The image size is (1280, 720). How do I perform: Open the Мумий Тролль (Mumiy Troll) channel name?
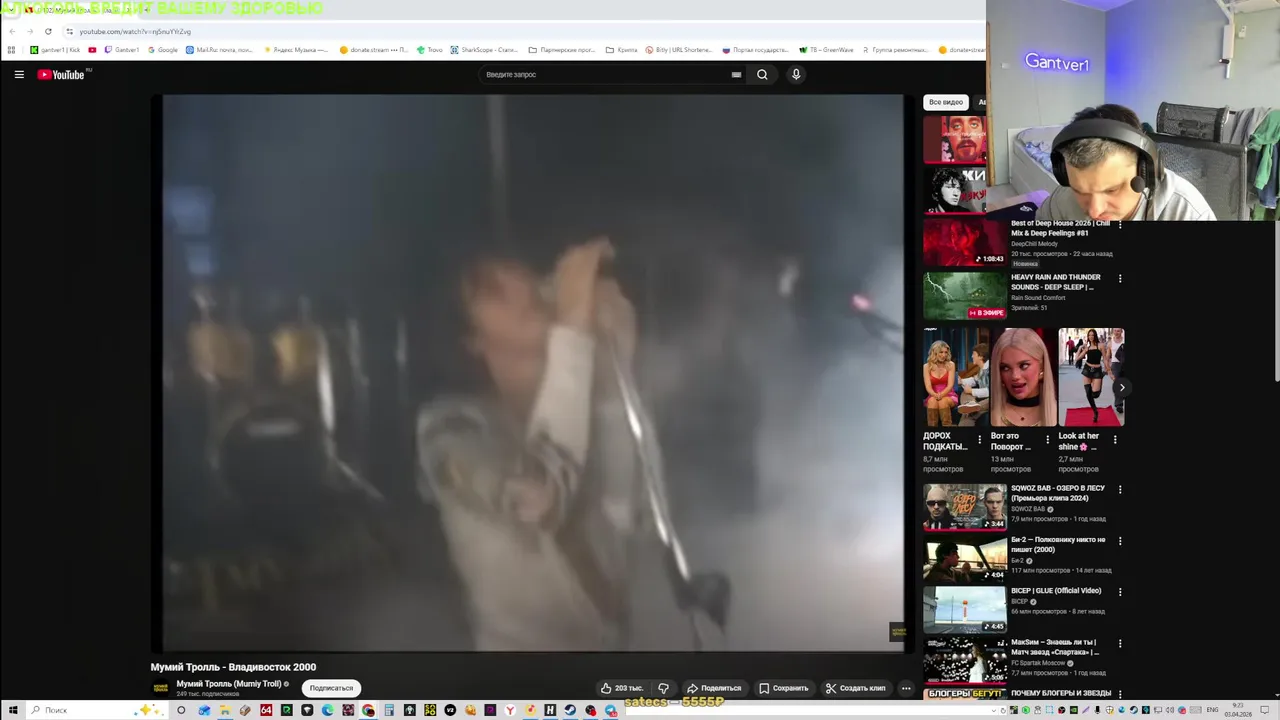click(x=229, y=684)
